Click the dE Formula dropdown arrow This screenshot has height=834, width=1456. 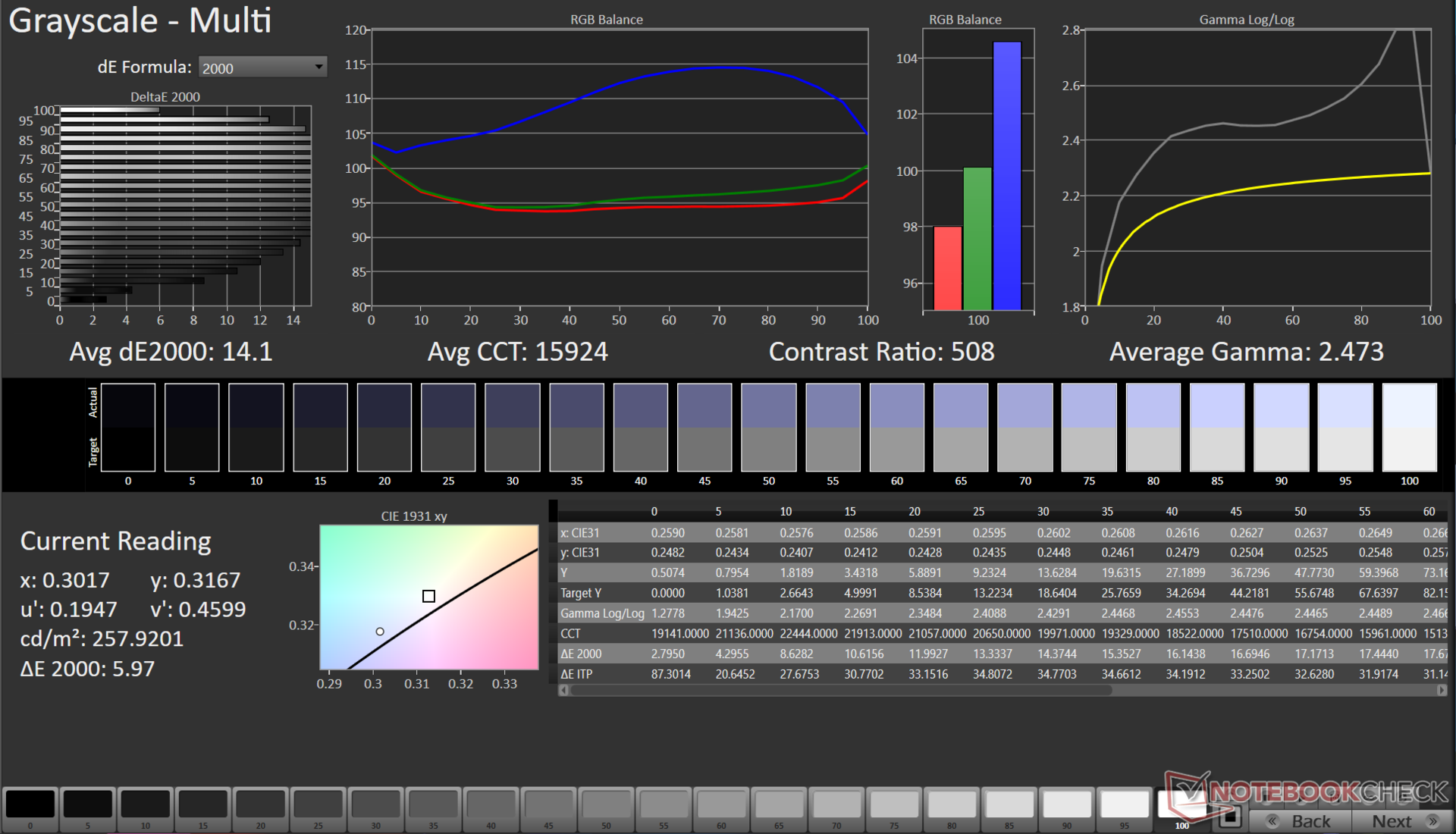[x=318, y=67]
